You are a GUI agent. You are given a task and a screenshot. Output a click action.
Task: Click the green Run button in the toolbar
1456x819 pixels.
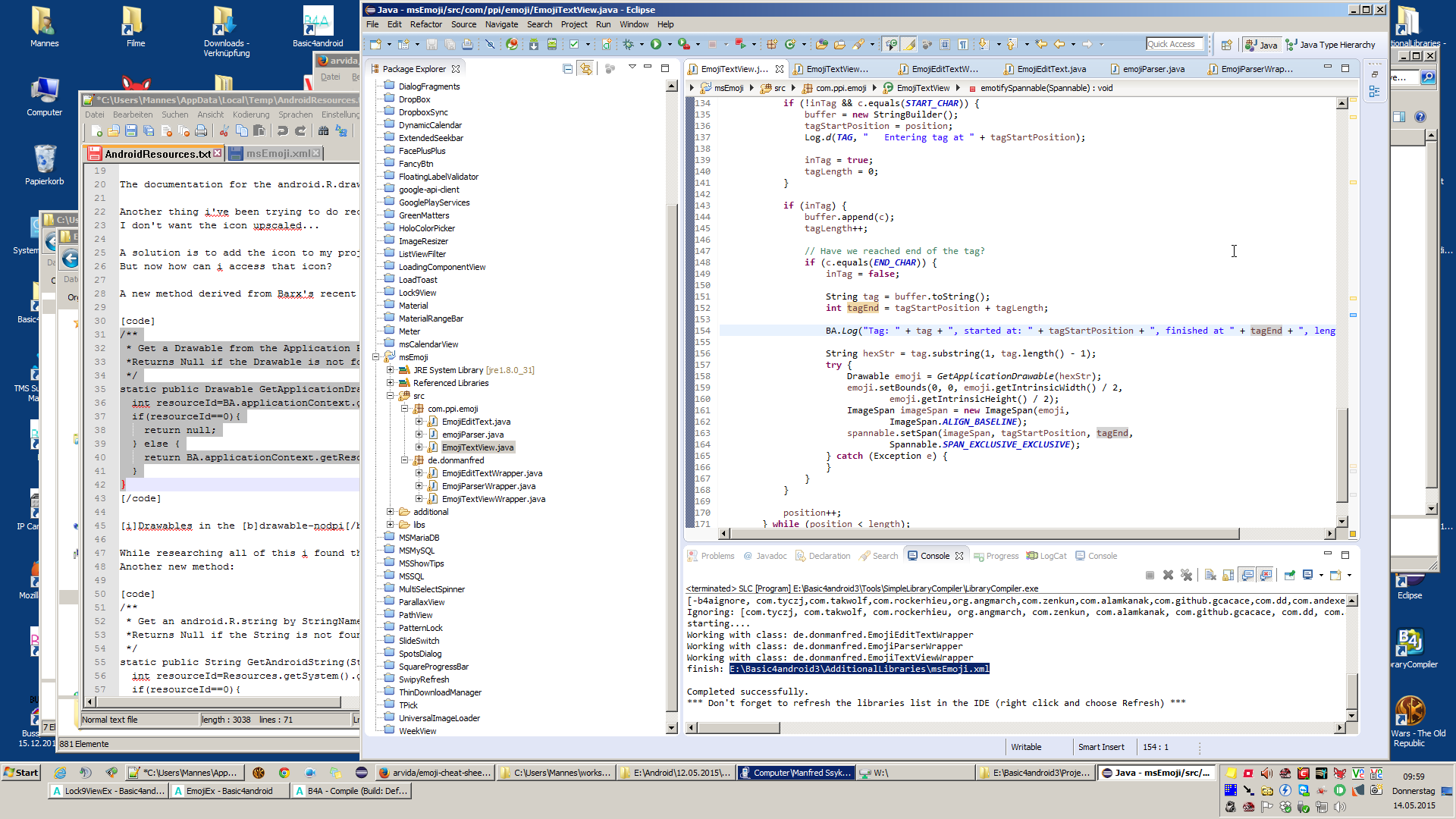[x=656, y=45]
